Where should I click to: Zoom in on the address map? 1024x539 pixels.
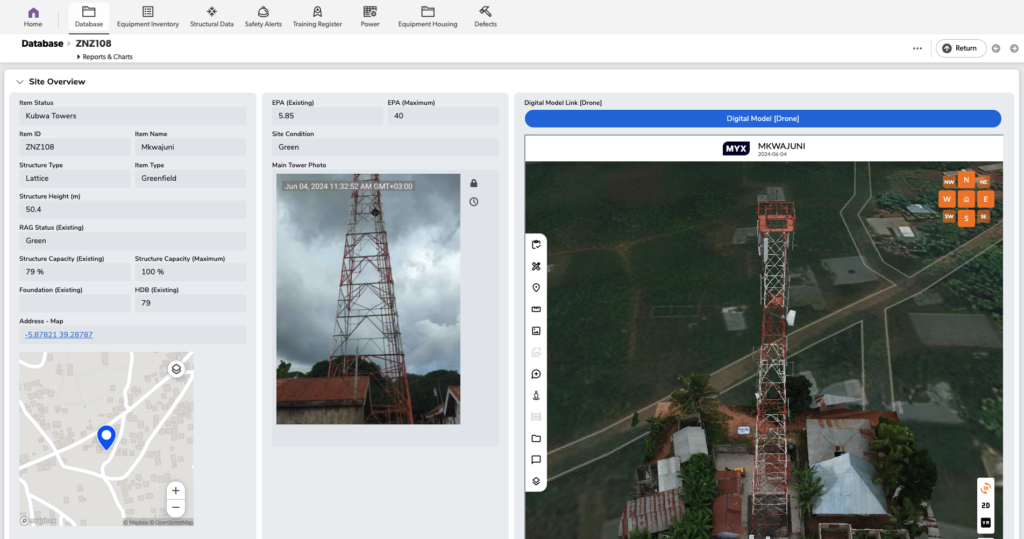175,491
